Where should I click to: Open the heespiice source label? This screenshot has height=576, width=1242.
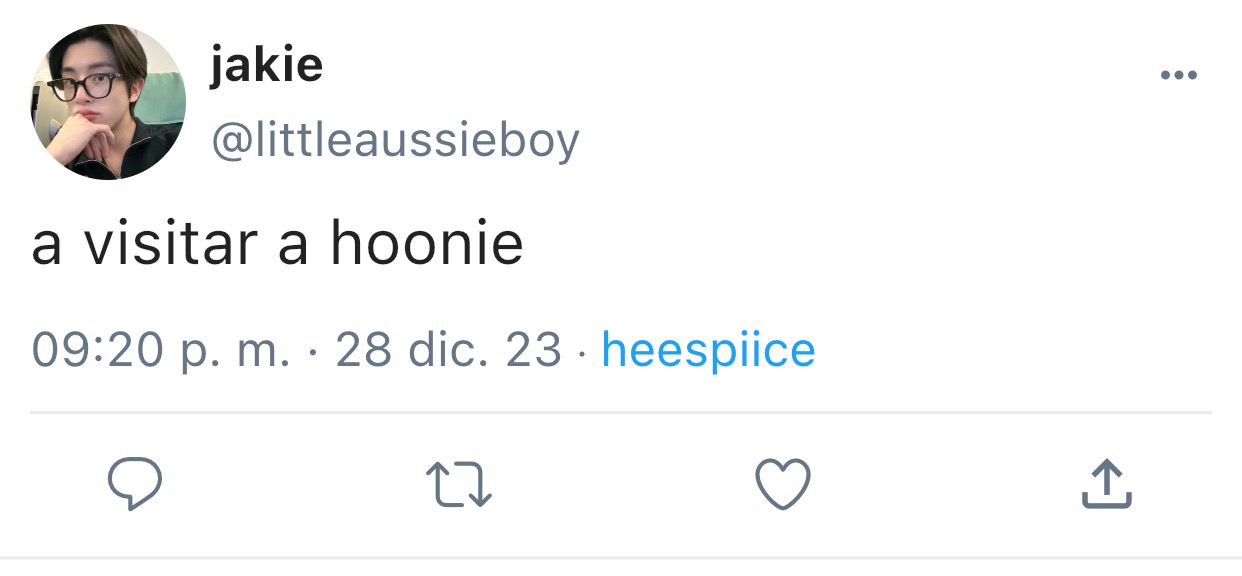[708, 349]
